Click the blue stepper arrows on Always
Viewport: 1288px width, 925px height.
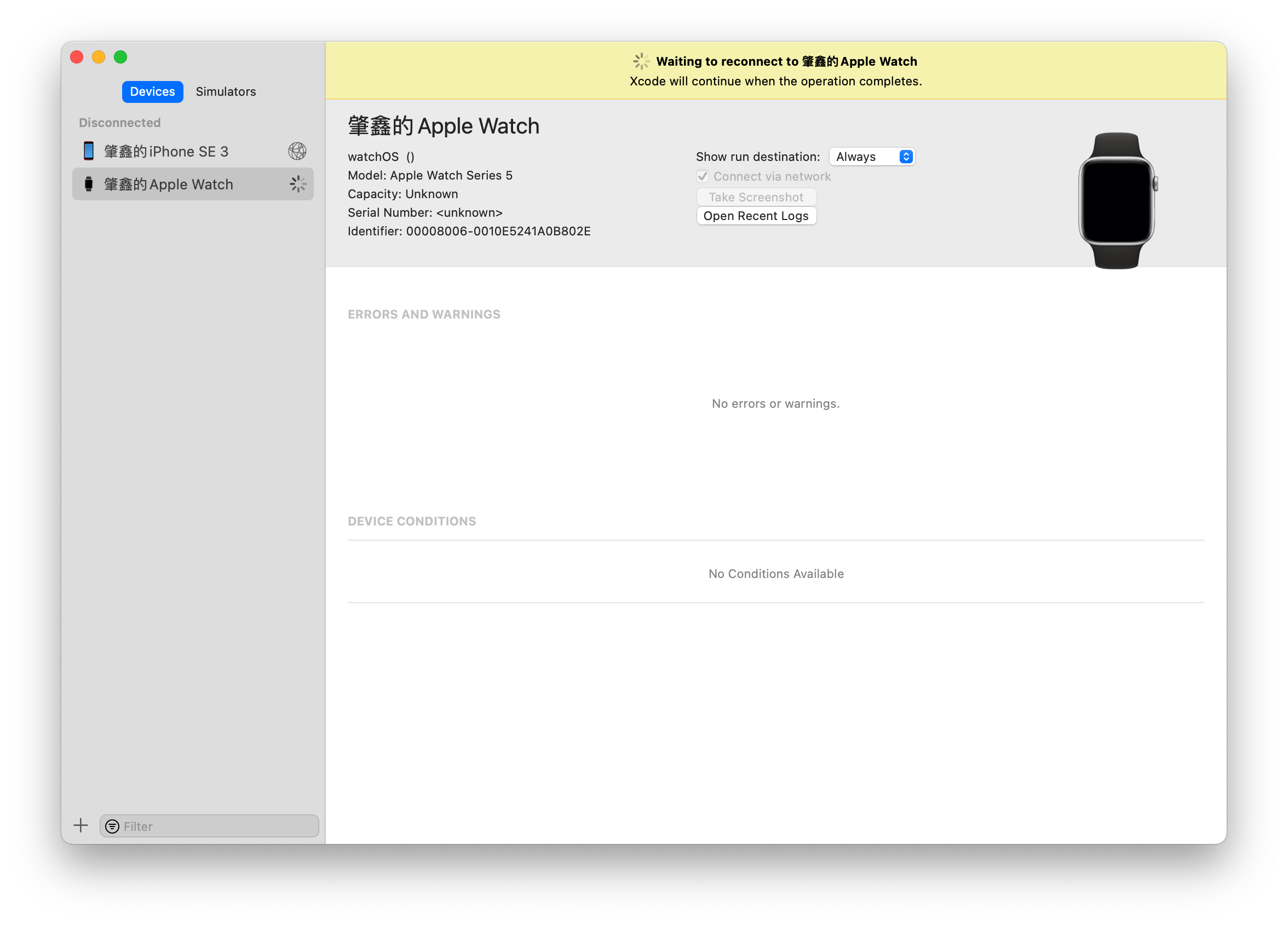906,157
